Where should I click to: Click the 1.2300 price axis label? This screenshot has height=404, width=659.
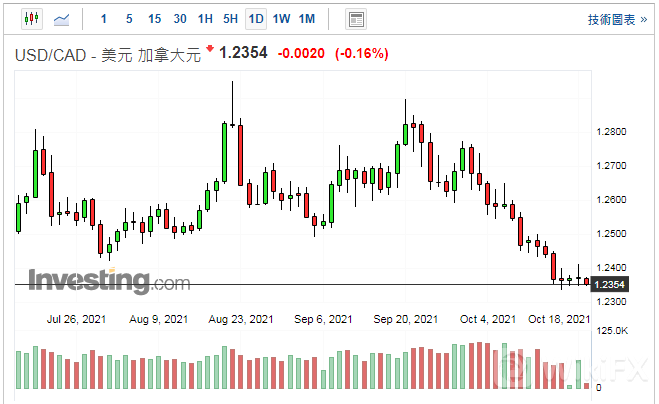point(611,302)
